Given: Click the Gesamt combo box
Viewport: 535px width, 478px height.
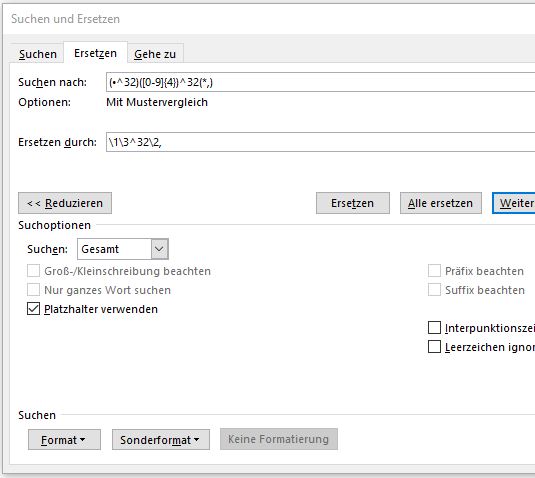Looking at the screenshot, I should [123, 249].
